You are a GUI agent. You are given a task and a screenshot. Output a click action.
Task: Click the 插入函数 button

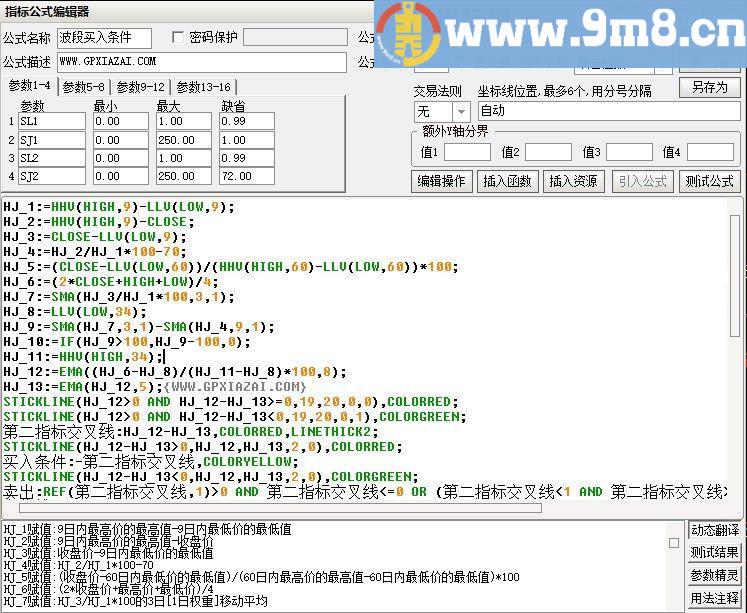coord(507,181)
